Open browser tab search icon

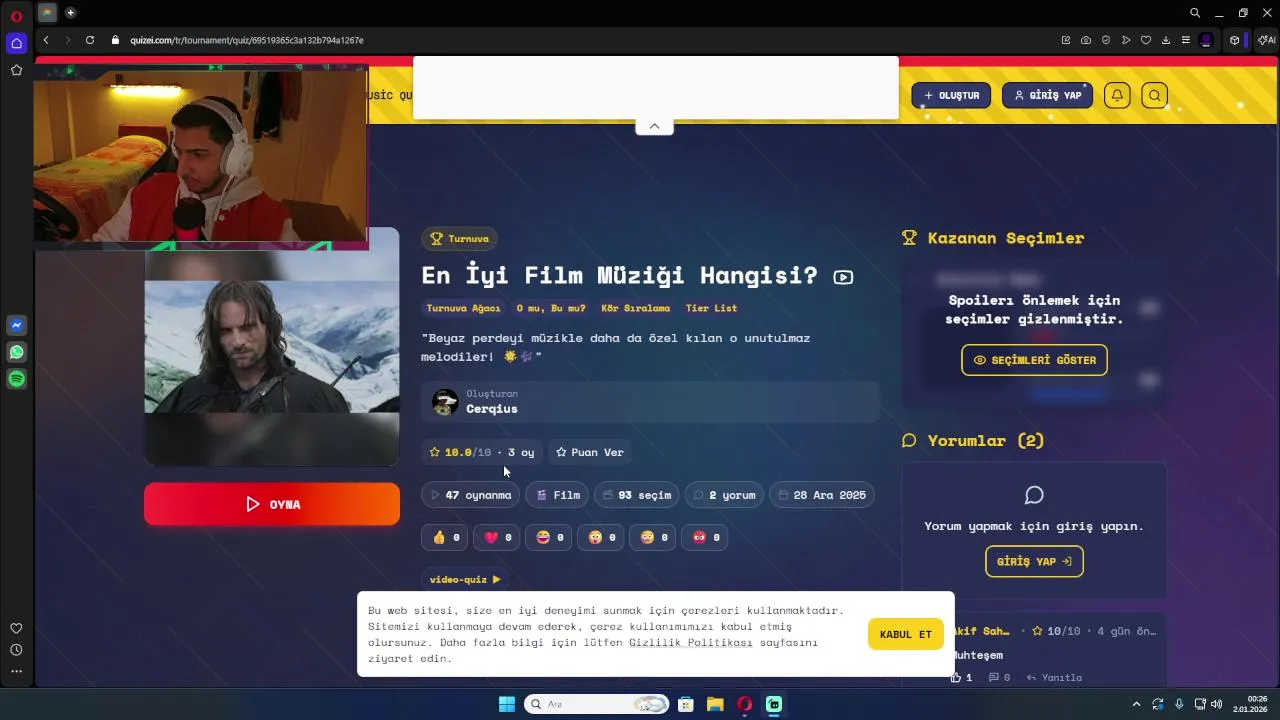(1195, 13)
